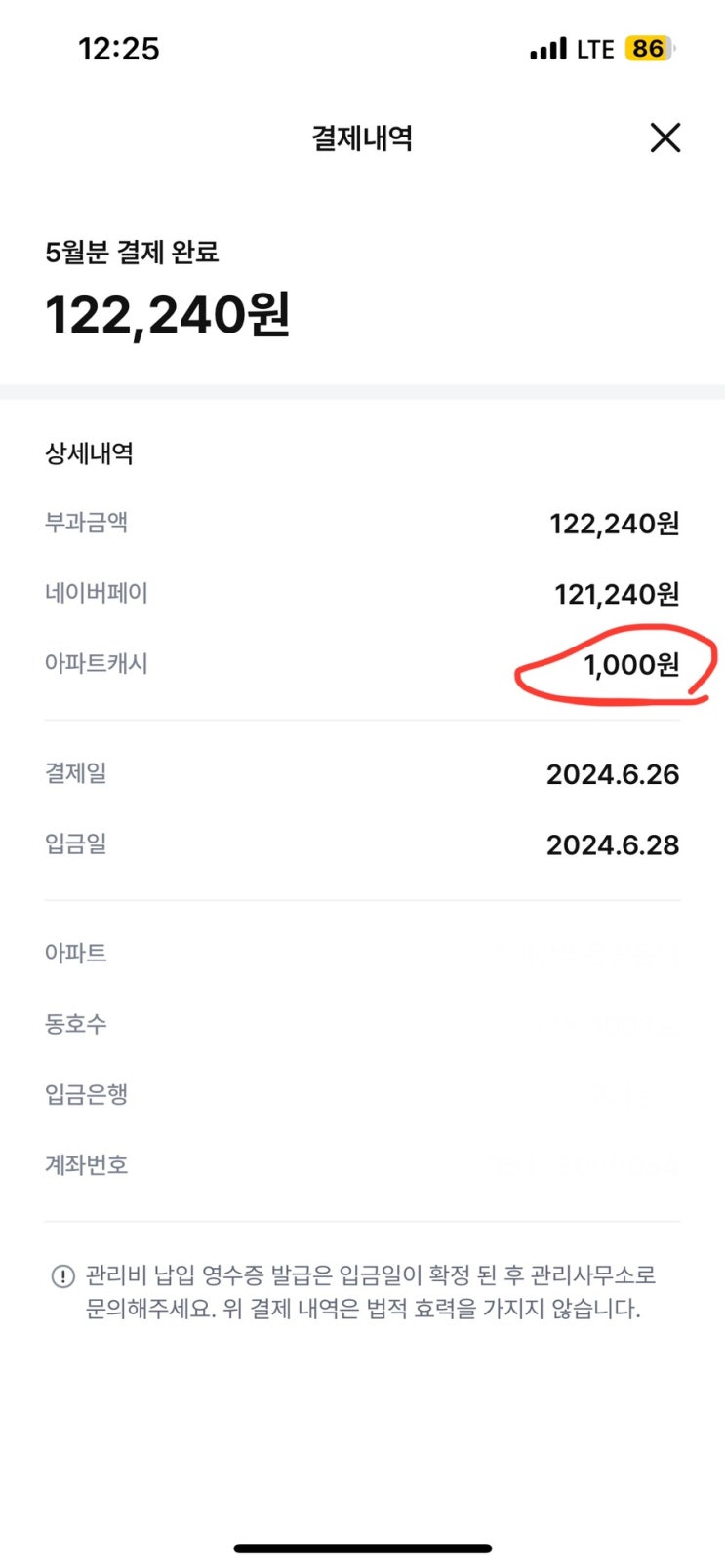
Task: Tap the 입금은행 row label
Action: click(86, 1094)
